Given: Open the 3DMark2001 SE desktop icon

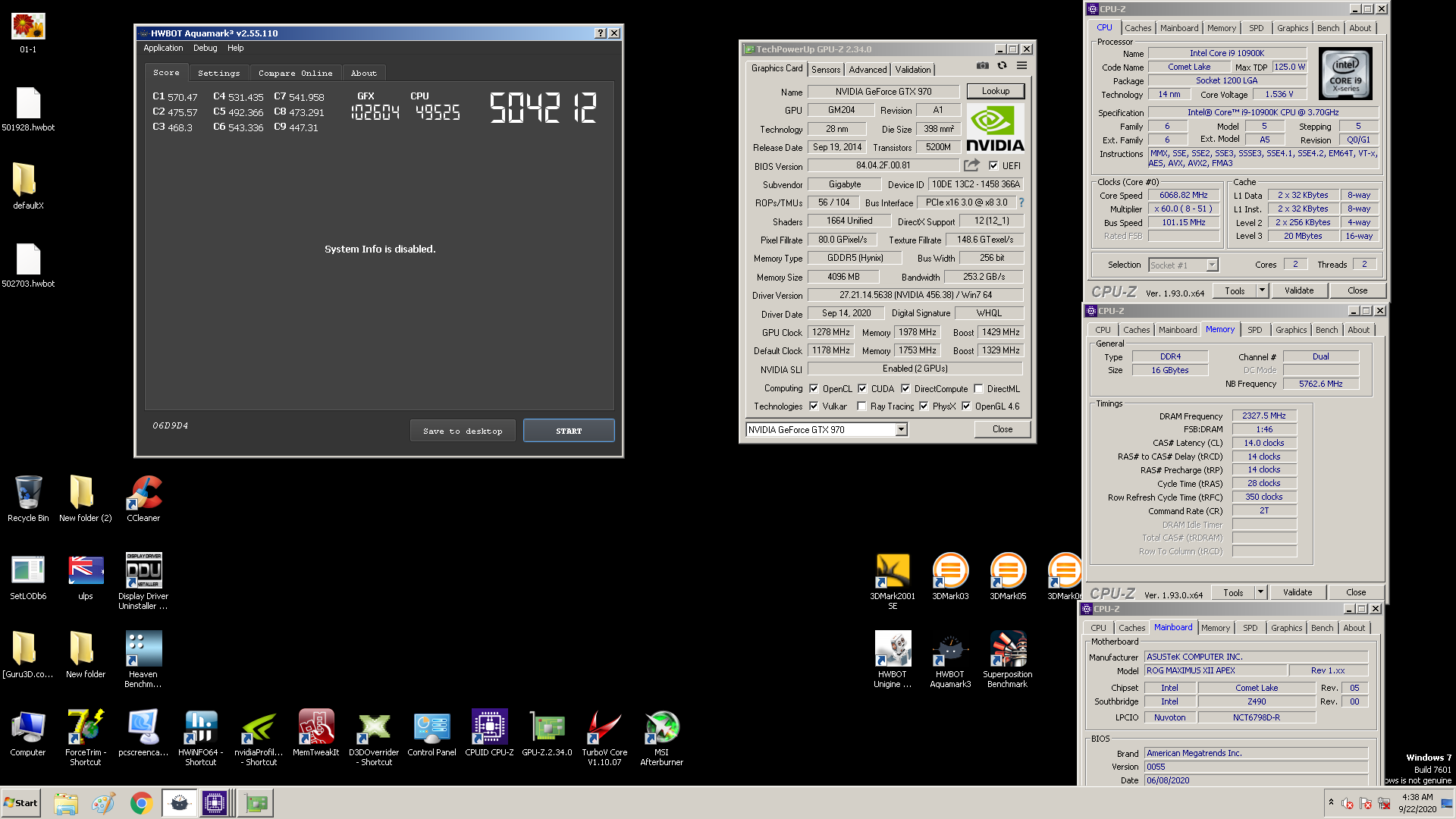Looking at the screenshot, I should point(893,581).
